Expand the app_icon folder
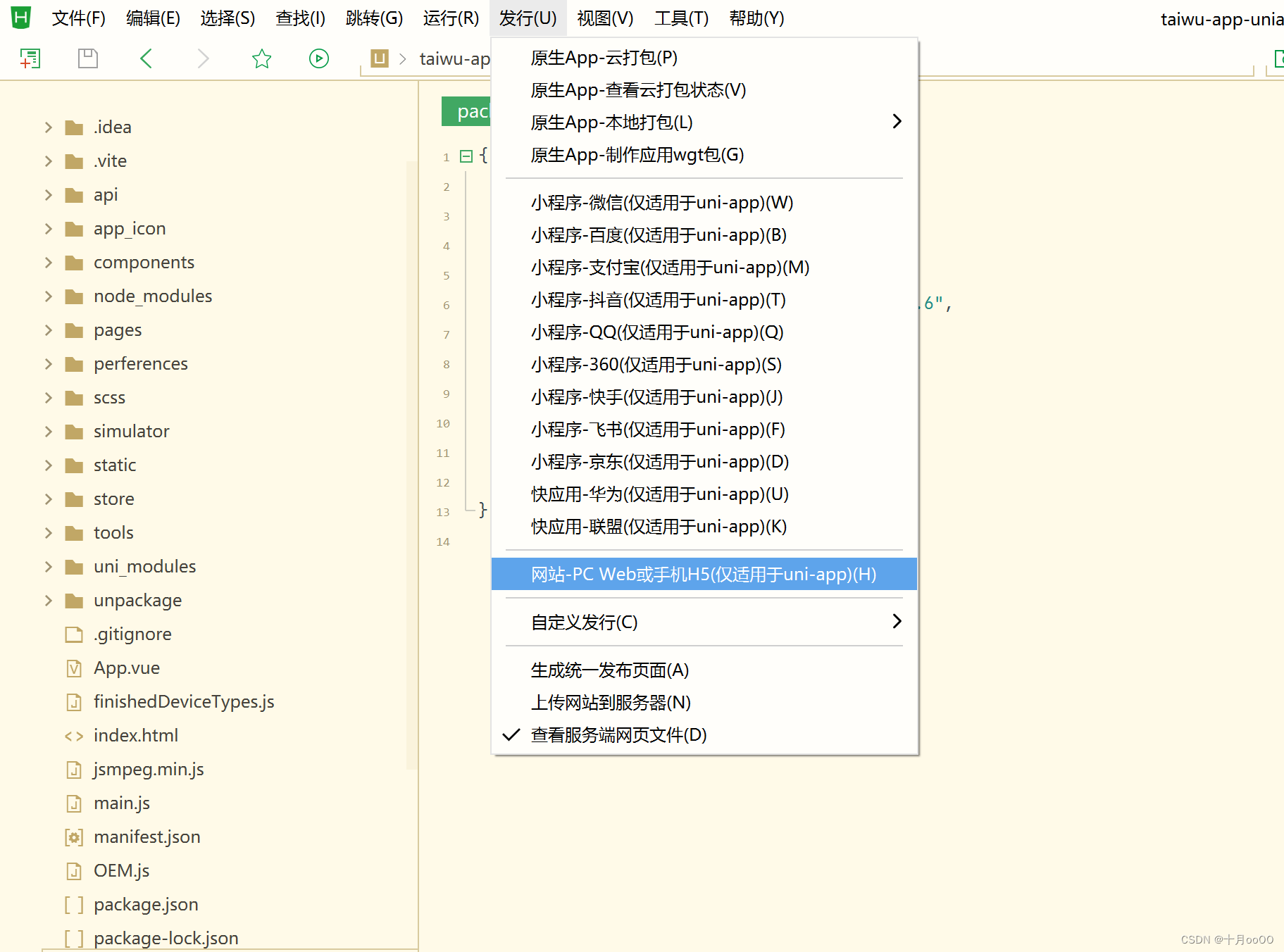Image resolution: width=1284 pixels, height=952 pixels. pos(49,229)
